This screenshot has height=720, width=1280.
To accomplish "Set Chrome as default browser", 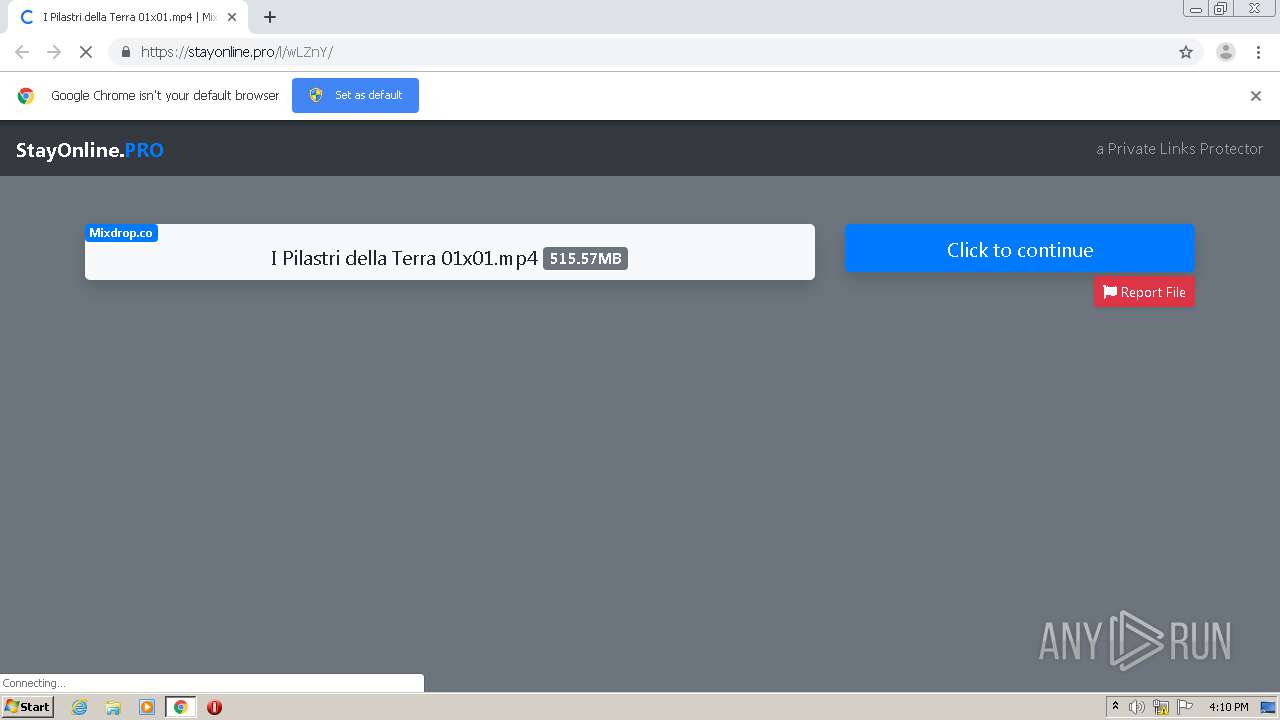I will (x=355, y=95).
